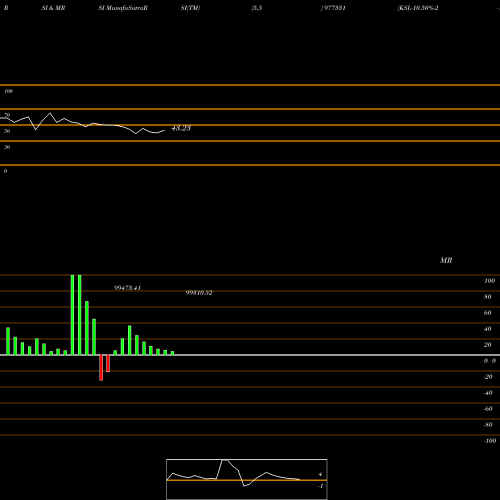Click the ')977331' header text
This screenshot has height=500, width=500.
coord(333,8)
